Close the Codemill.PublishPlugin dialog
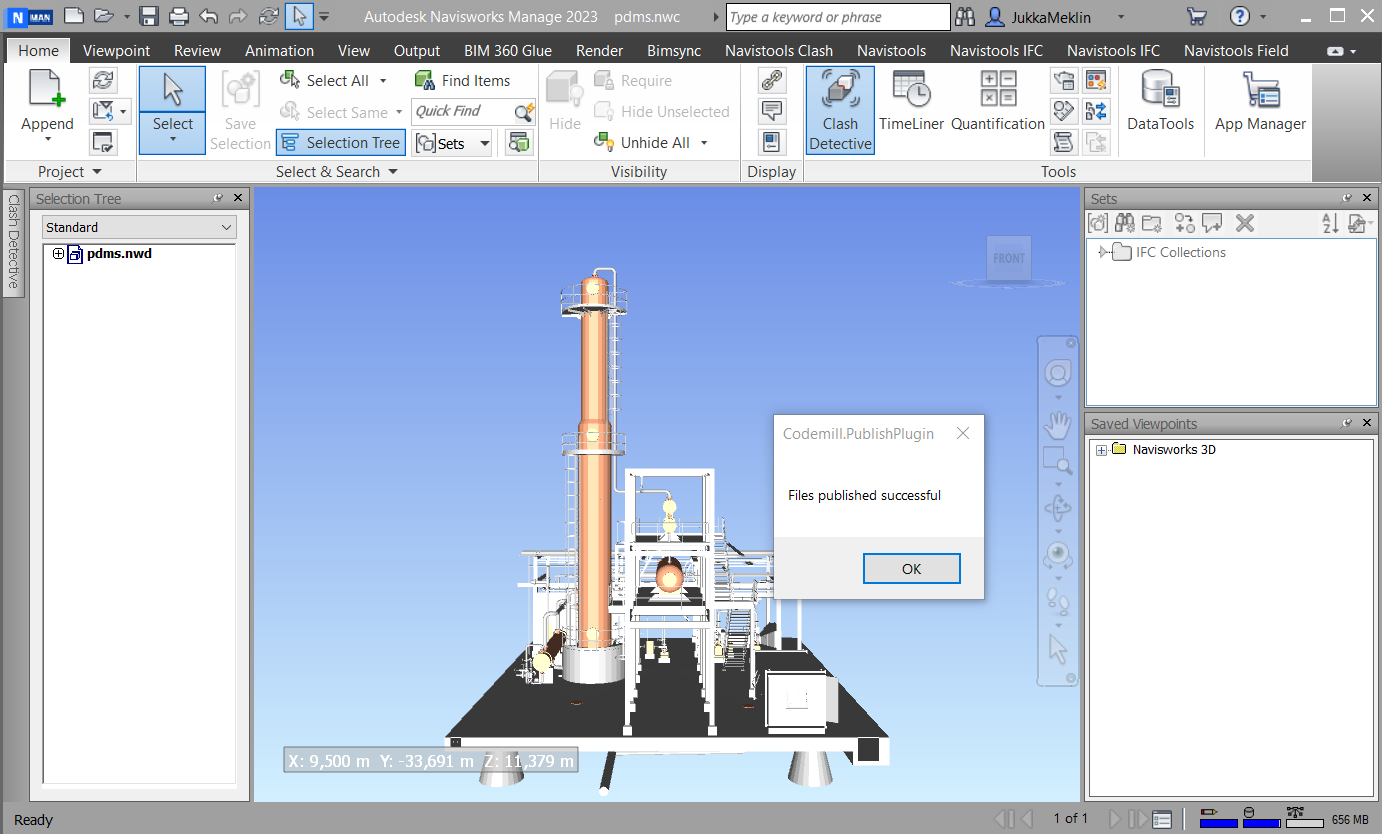The image size is (1382, 834). (x=963, y=433)
